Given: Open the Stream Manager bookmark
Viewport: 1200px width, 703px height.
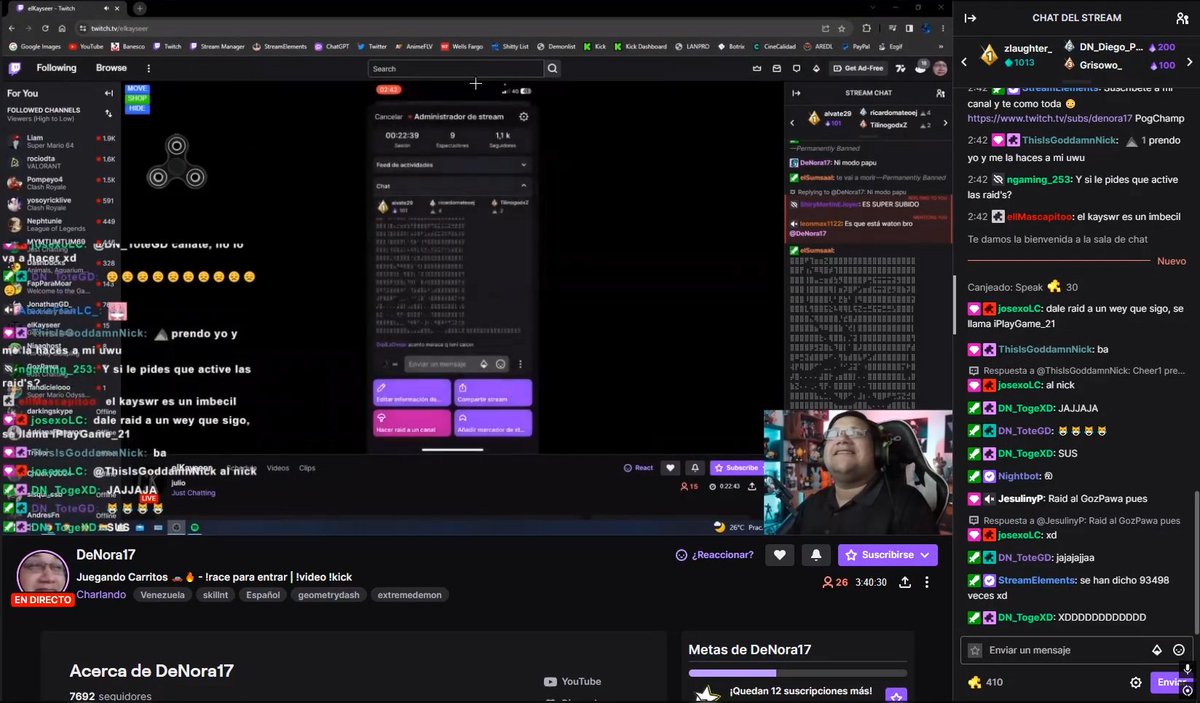Looking at the screenshot, I should (216, 46).
